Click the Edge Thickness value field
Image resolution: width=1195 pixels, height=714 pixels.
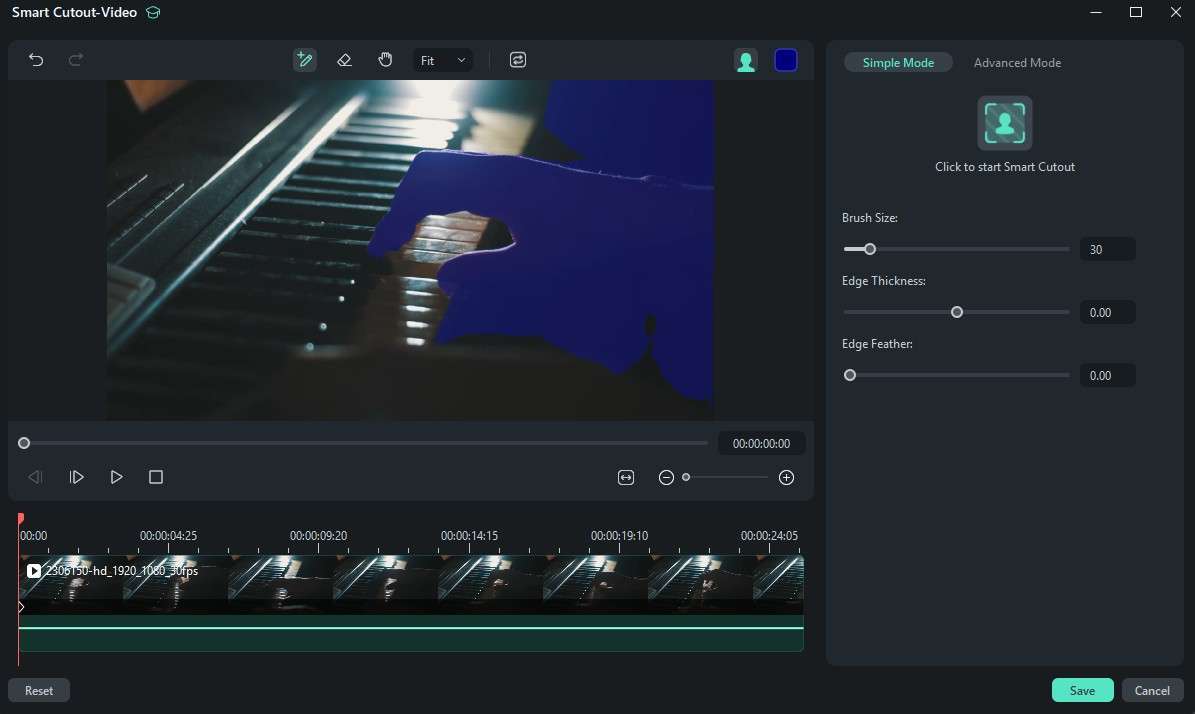point(1107,312)
